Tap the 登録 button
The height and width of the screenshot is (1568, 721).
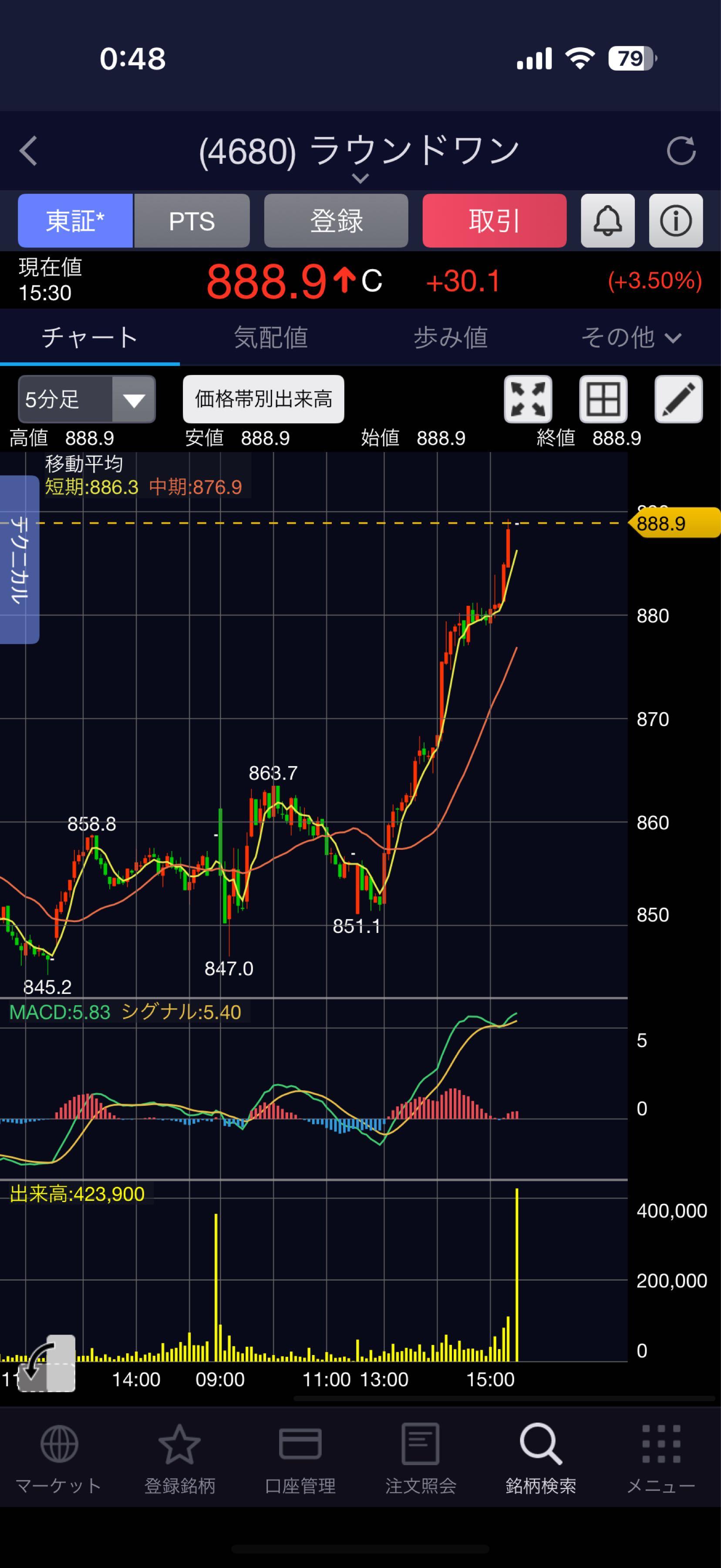[336, 220]
